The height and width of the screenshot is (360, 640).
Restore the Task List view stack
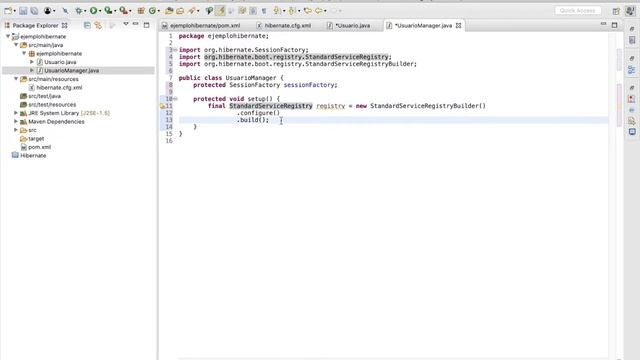[x=632, y=29]
